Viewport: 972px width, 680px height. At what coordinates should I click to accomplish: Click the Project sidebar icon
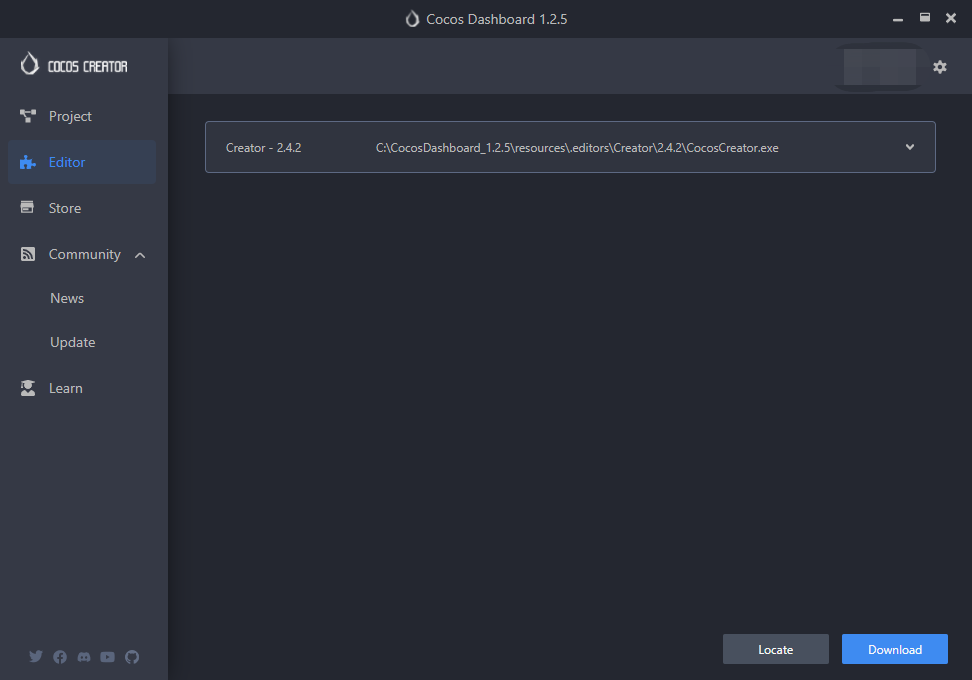click(28, 116)
